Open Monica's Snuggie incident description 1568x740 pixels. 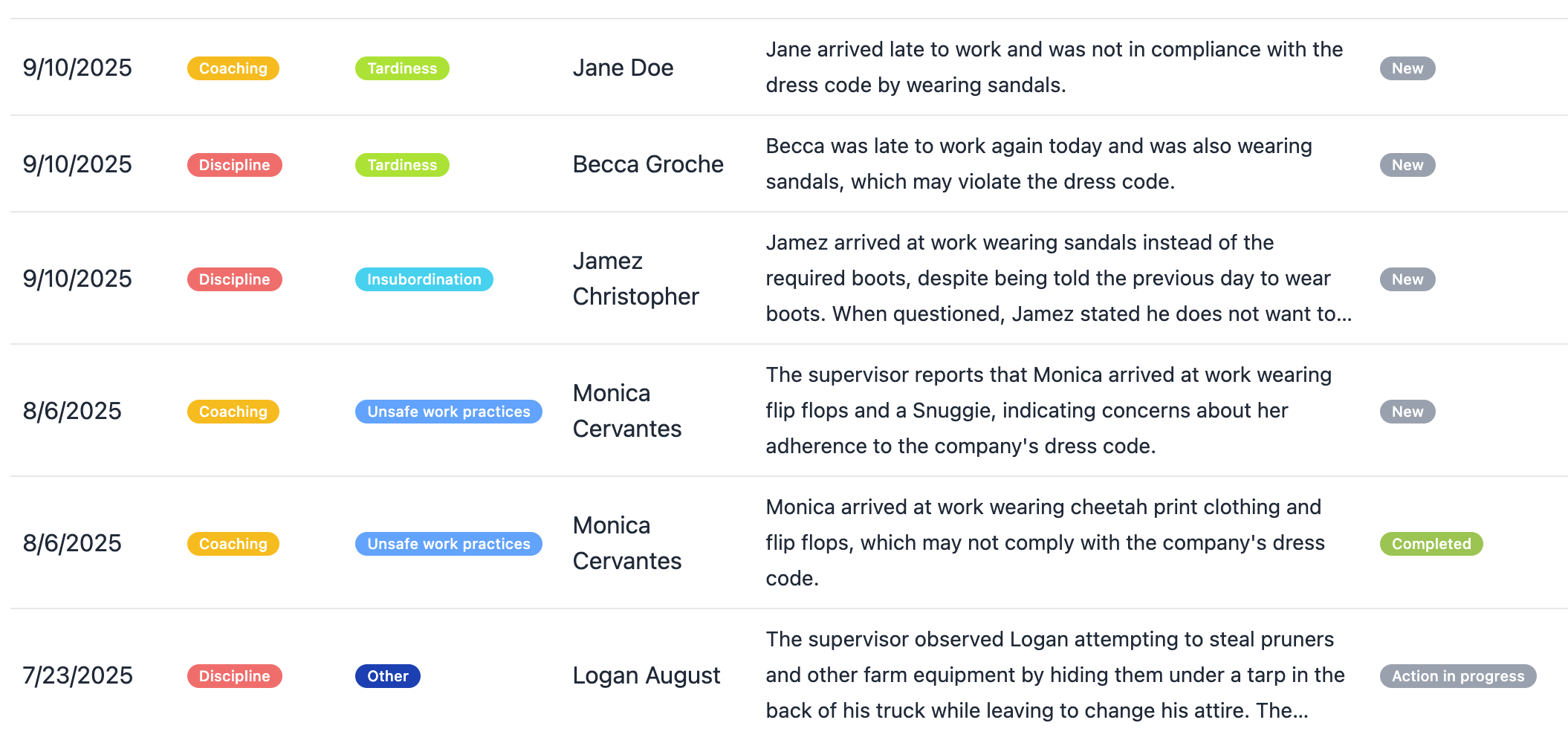point(1048,411)
